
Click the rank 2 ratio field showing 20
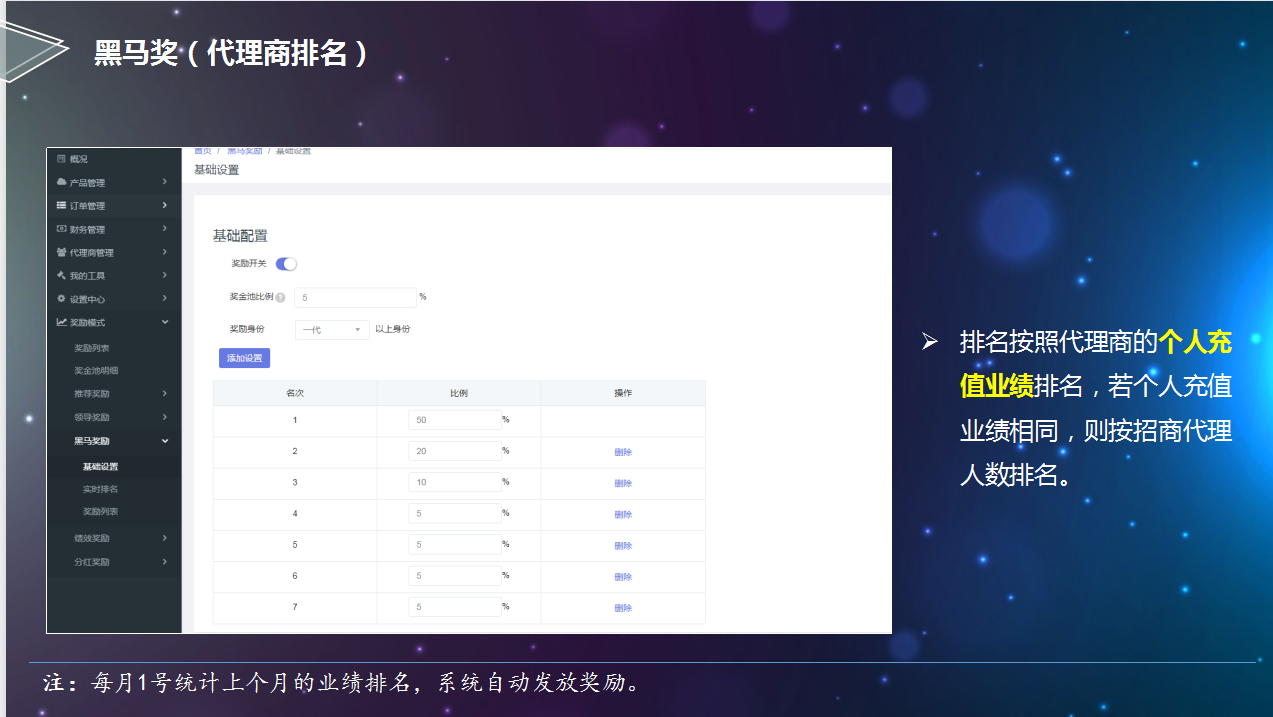(455, 451)
